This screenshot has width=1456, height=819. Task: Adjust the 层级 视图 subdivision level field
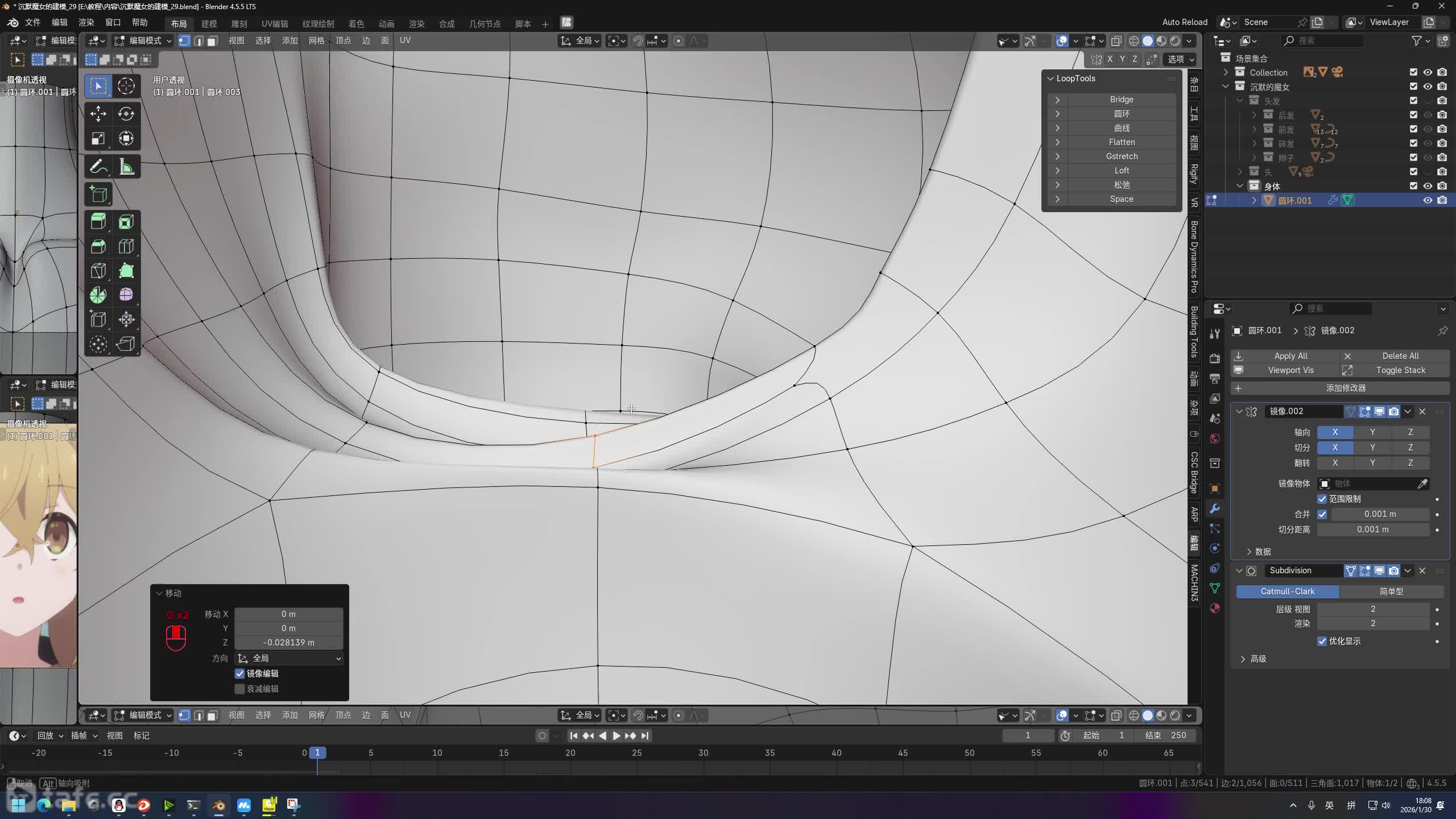[1372, 609]
